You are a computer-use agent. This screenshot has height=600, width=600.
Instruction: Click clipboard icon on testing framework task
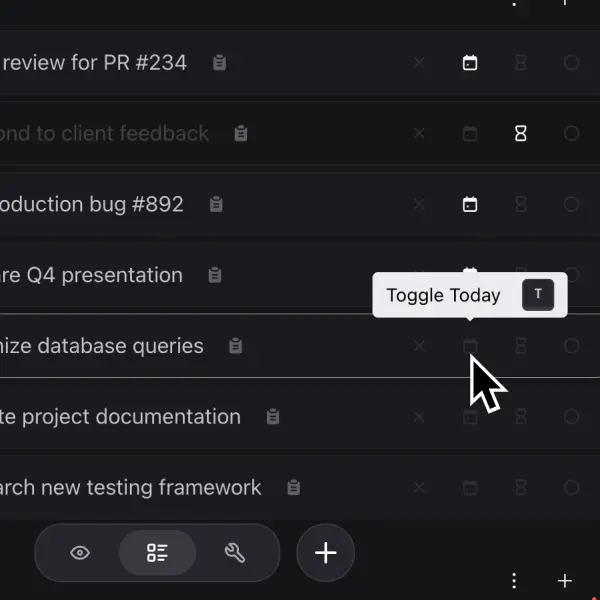(293, 488)
